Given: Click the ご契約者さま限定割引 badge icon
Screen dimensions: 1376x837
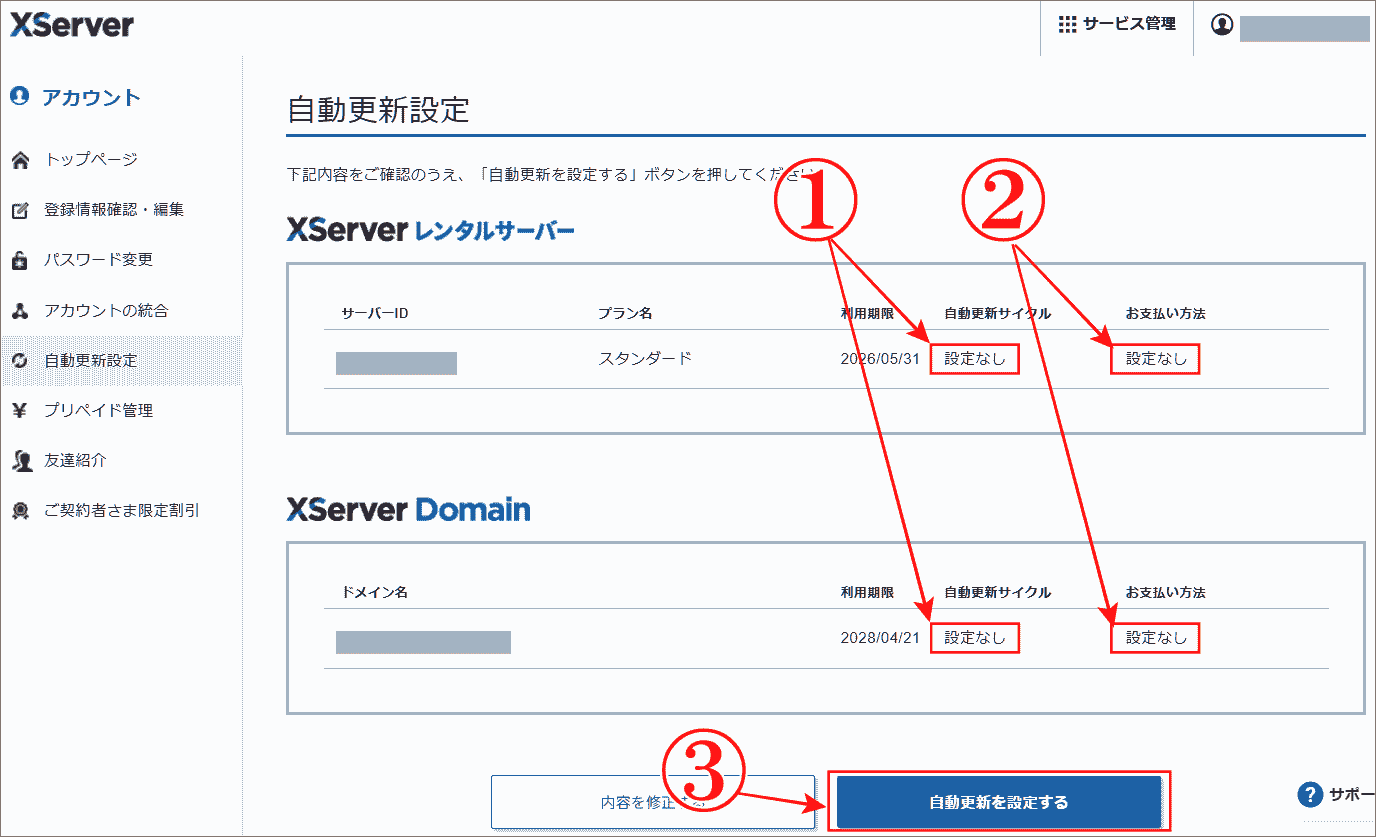Looking at the screenshot, I should (x=21, y=509).
